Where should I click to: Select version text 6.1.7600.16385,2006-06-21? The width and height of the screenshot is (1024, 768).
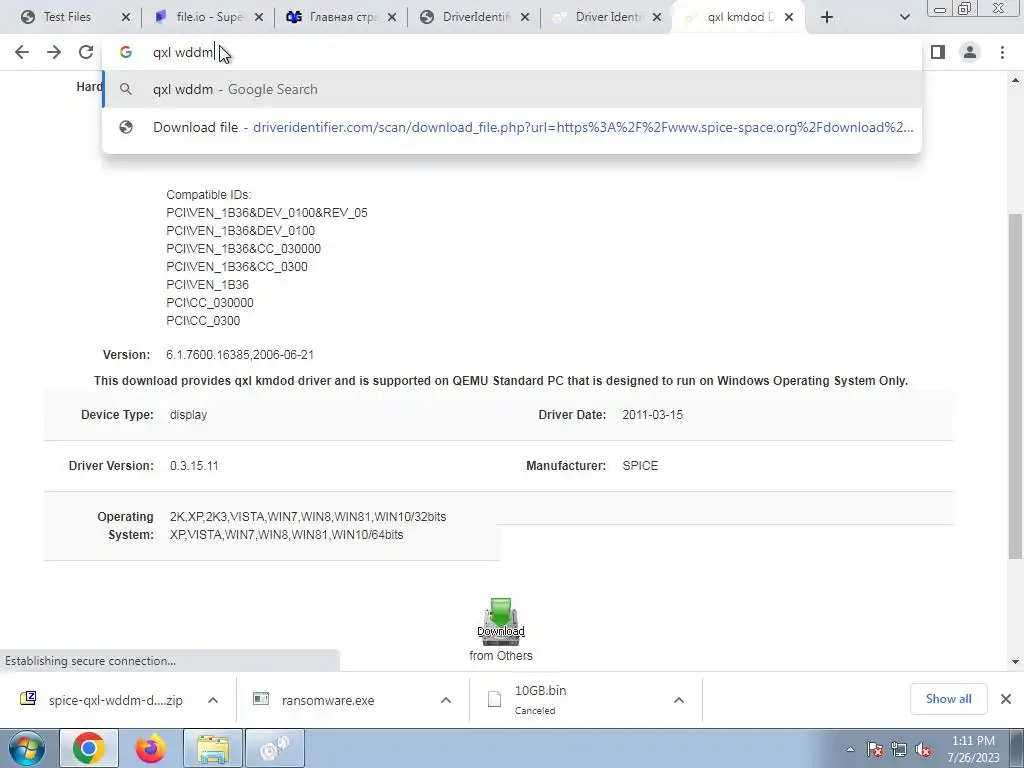pos(240,355)
